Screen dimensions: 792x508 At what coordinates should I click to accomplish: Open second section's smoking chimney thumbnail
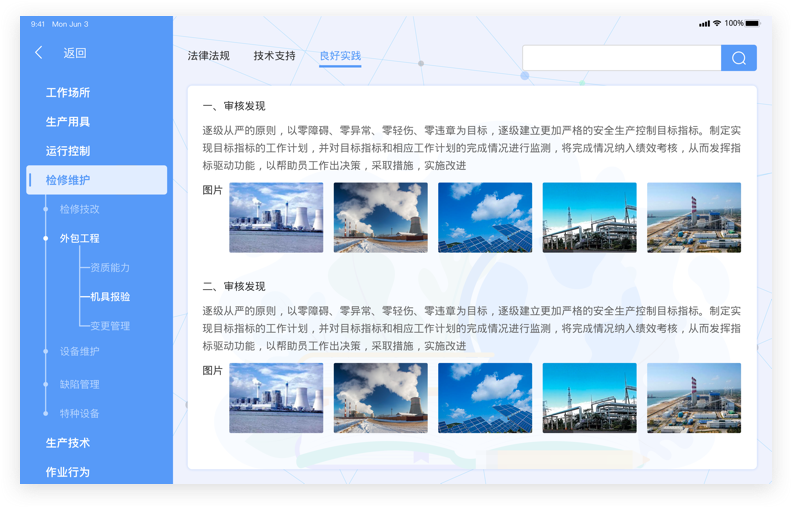pyautogui.click(x=381, y=398)
